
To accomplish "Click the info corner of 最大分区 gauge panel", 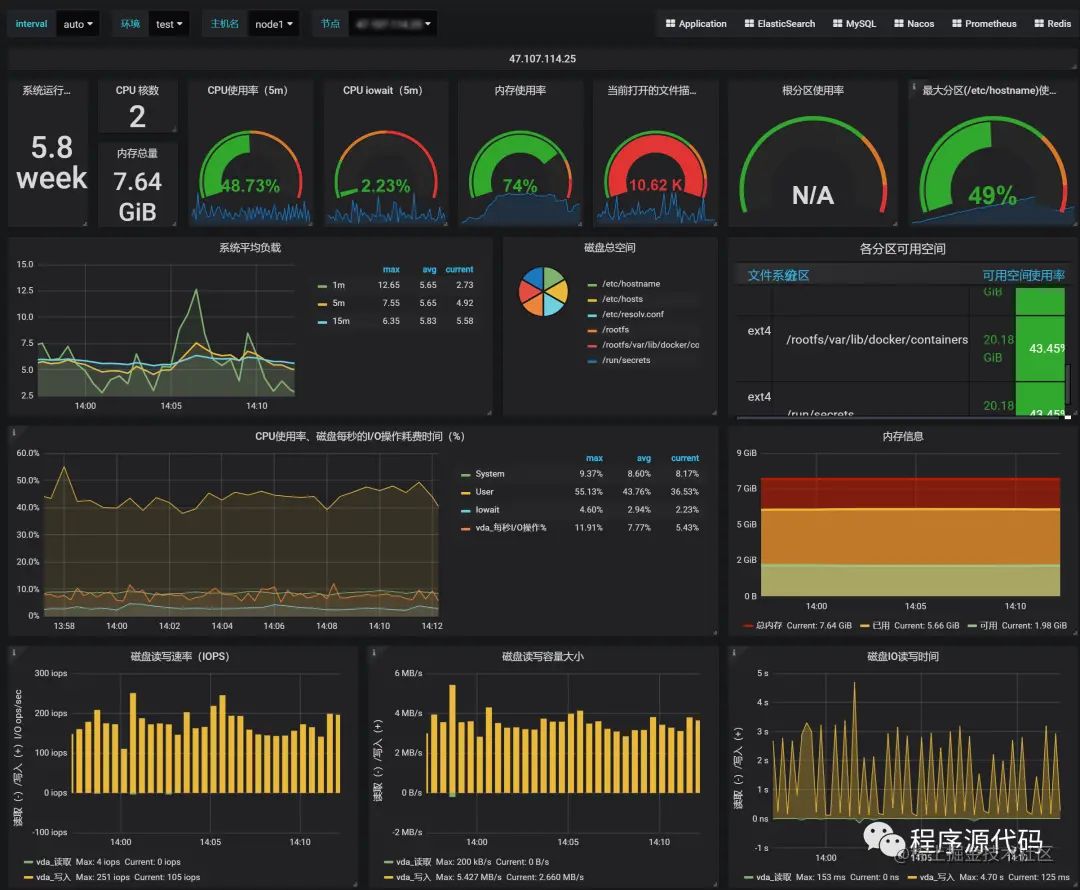I will pos(914,86).
